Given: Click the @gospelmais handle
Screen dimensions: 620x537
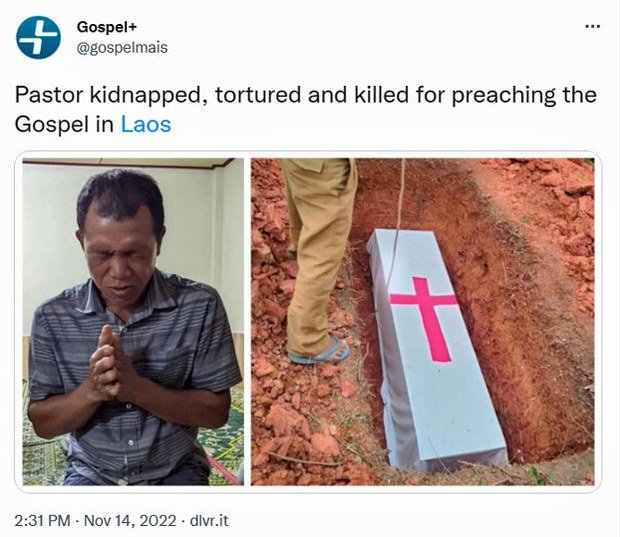Looking at the screenshot, I should (122, 47).
